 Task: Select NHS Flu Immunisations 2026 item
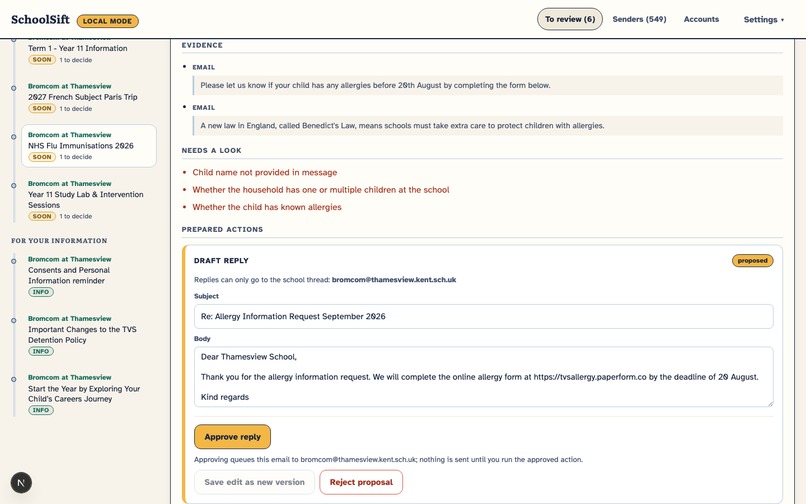point(88,146)
